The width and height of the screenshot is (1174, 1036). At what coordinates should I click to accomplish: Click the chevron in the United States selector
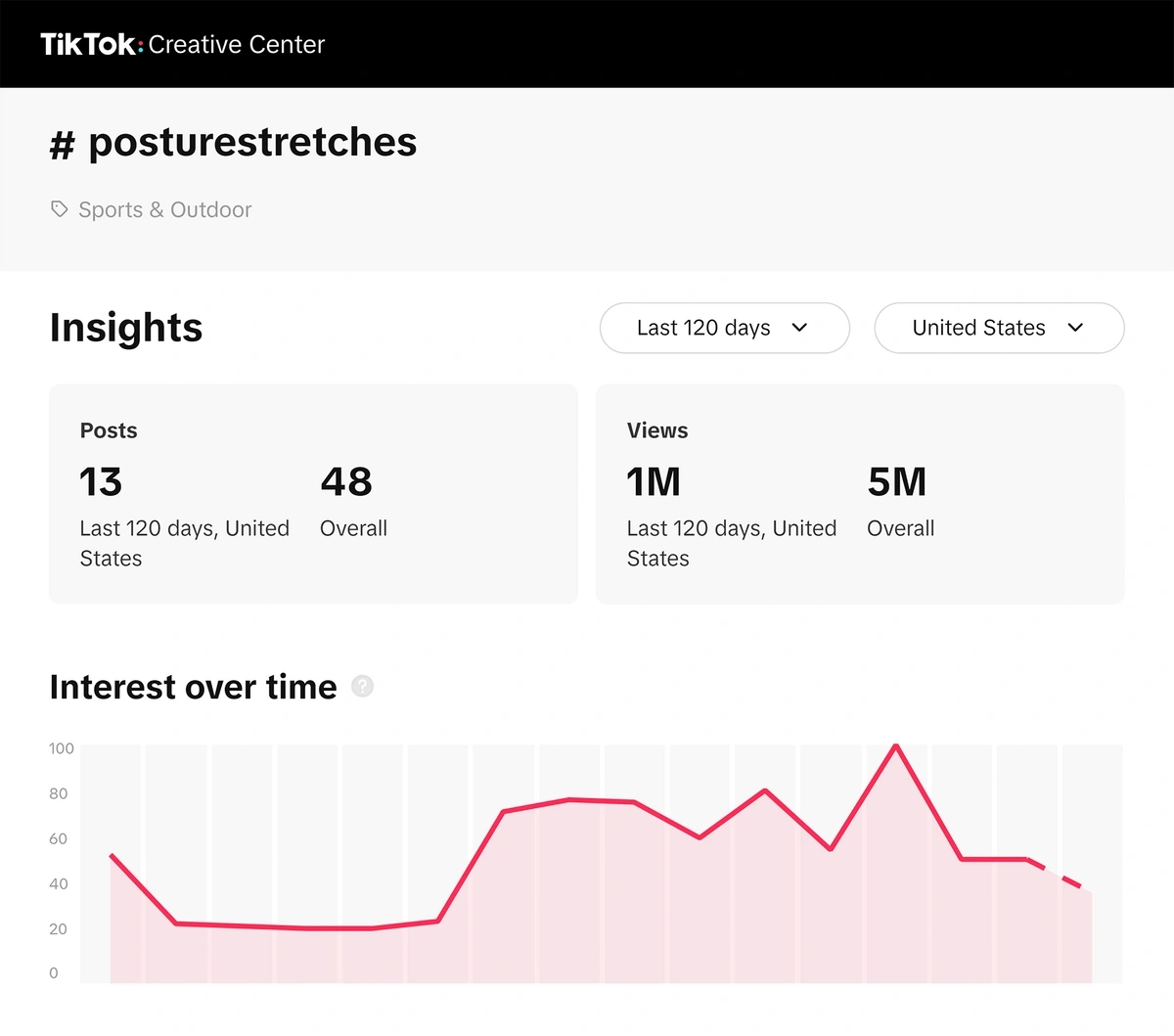pyautogui.click(x=1075, y=328)
